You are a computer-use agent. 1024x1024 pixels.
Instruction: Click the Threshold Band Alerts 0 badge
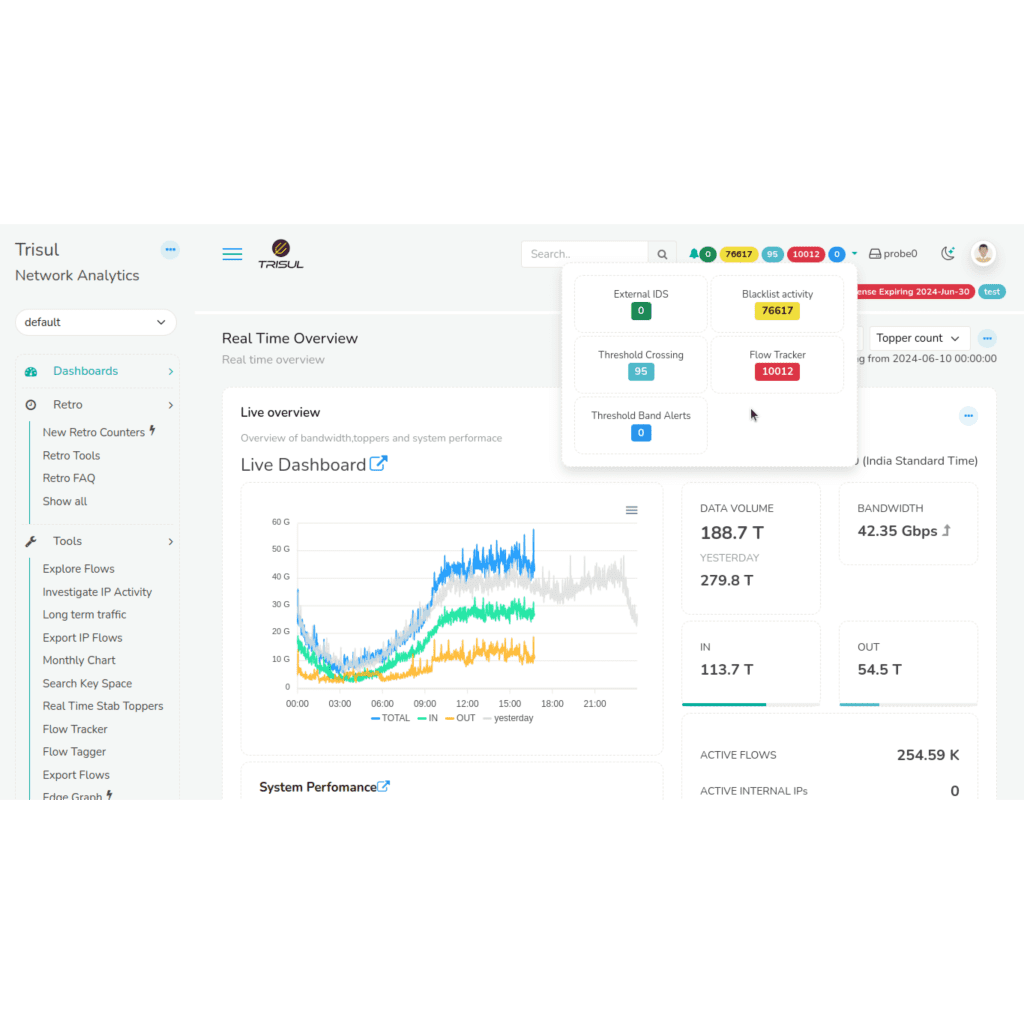[641, 432]
